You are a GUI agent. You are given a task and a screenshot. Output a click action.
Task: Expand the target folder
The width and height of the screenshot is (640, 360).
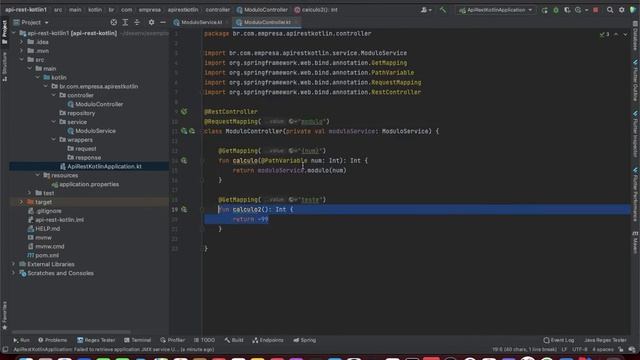click(21, 202)
